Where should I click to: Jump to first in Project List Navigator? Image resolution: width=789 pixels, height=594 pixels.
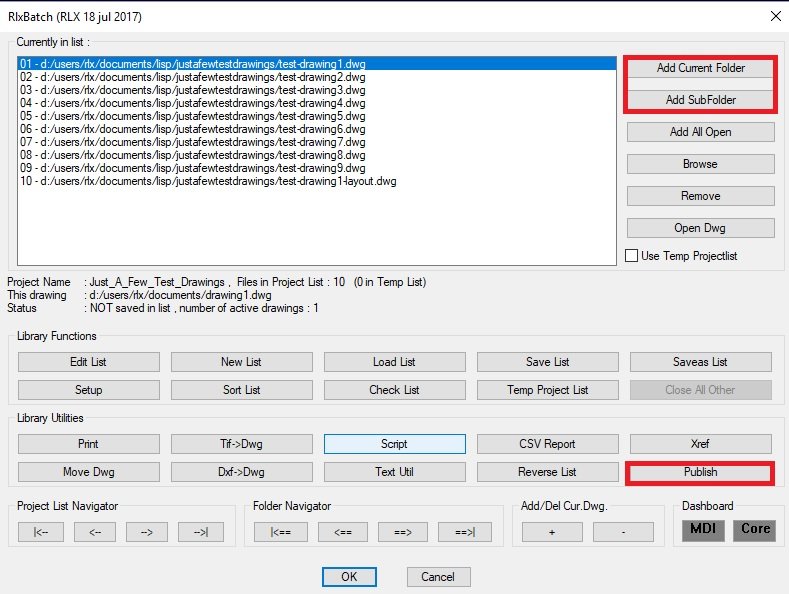pyautogui.click(x=41, y=532)
